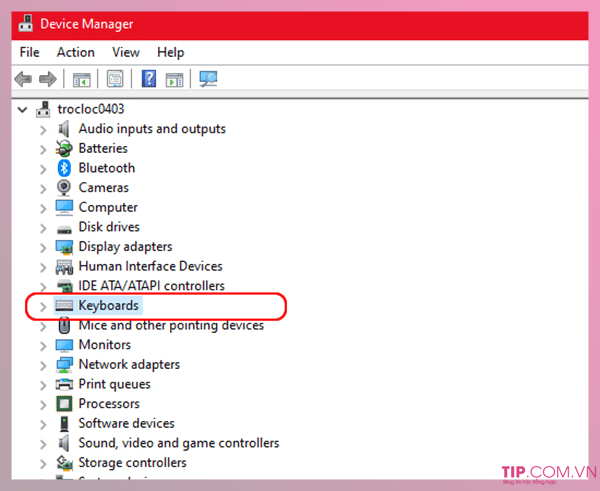The image size is (600, 491).
Task: Expand the Bluetooth category
Action: pyautogui.click(x=43, y=169)
